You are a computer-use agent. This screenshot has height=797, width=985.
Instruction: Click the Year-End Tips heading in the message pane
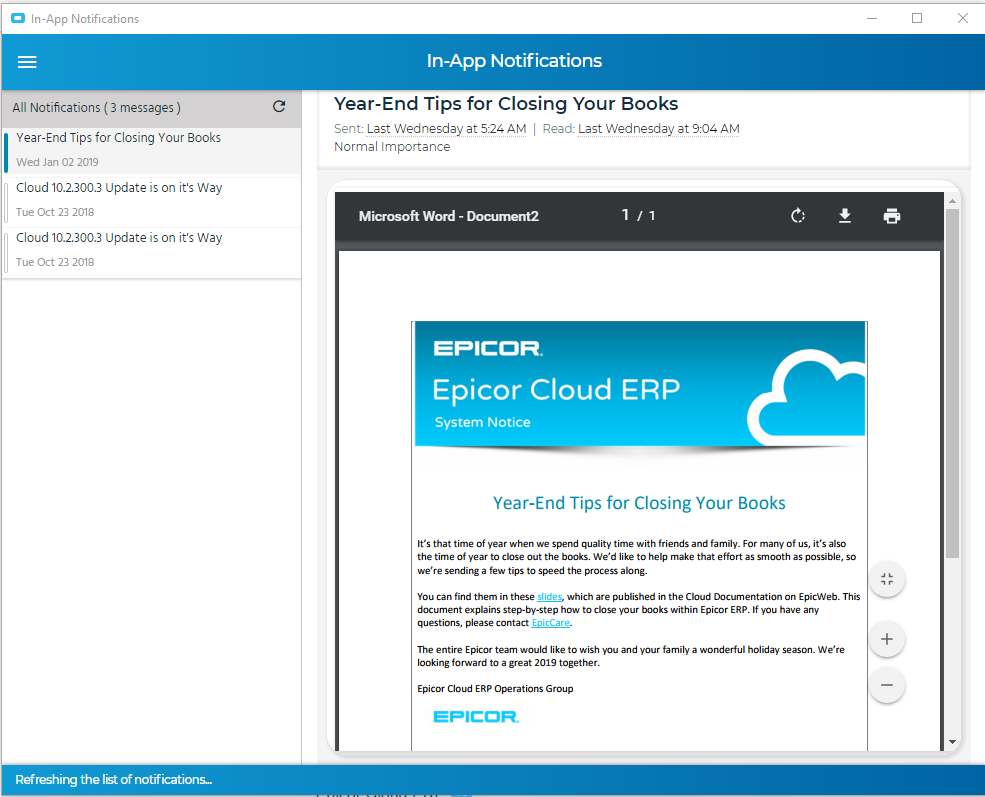point(506,104)
